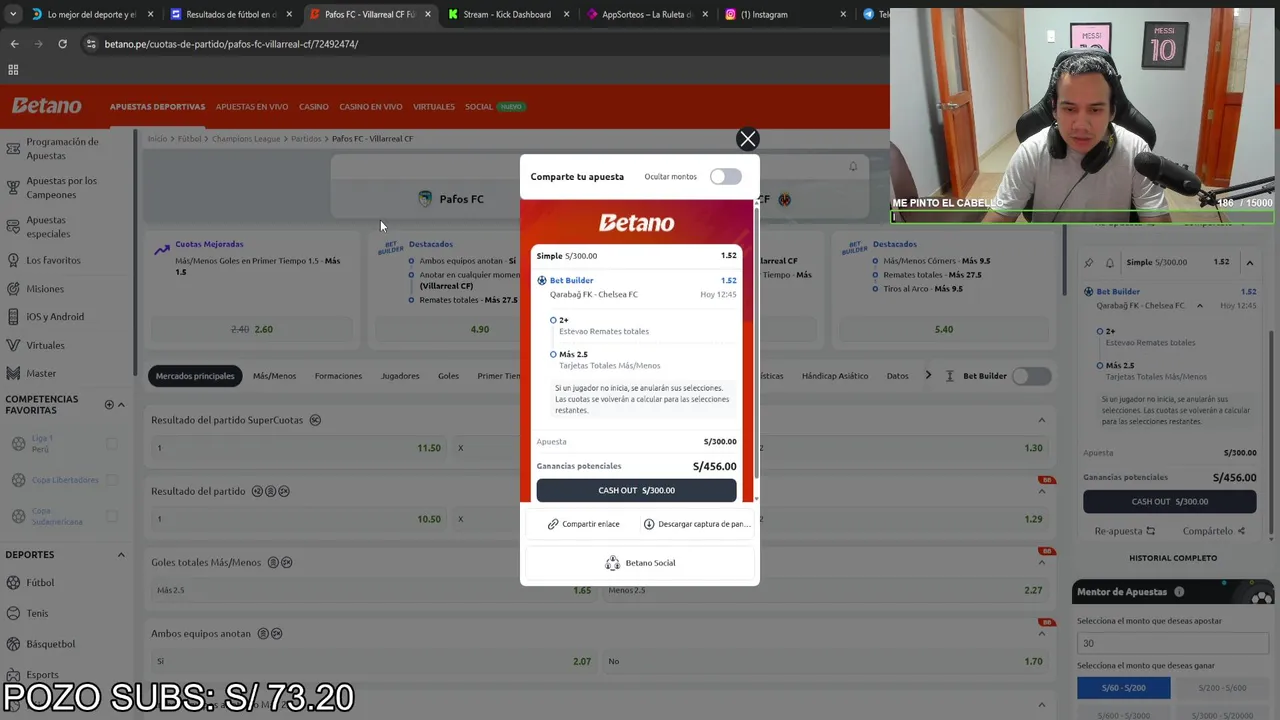Click the Apuestas especiales sidebar icon
This screenshot has height=720, width=1280.
[13, 227]
